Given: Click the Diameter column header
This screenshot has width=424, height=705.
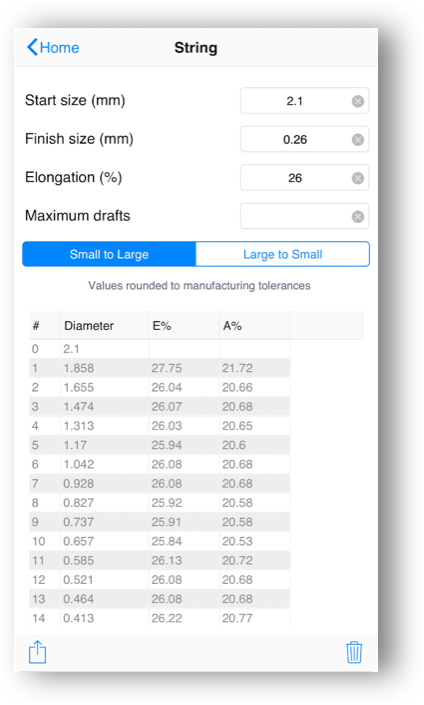Looking at the screenshot, I should coord(89,326).
